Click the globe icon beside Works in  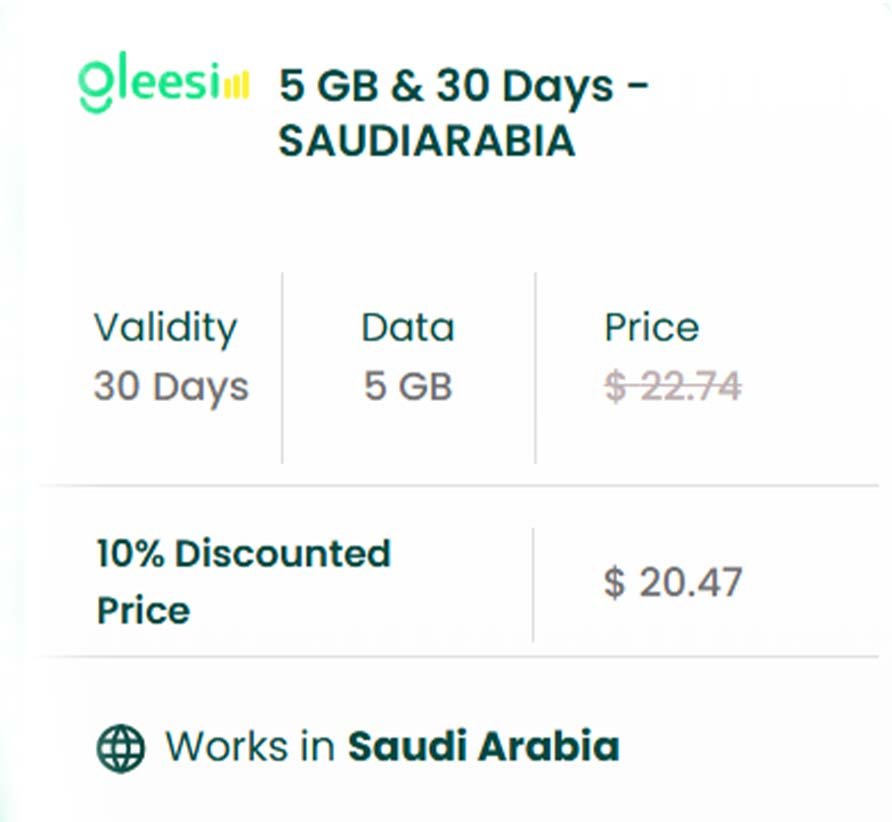(x=121, y=747)
